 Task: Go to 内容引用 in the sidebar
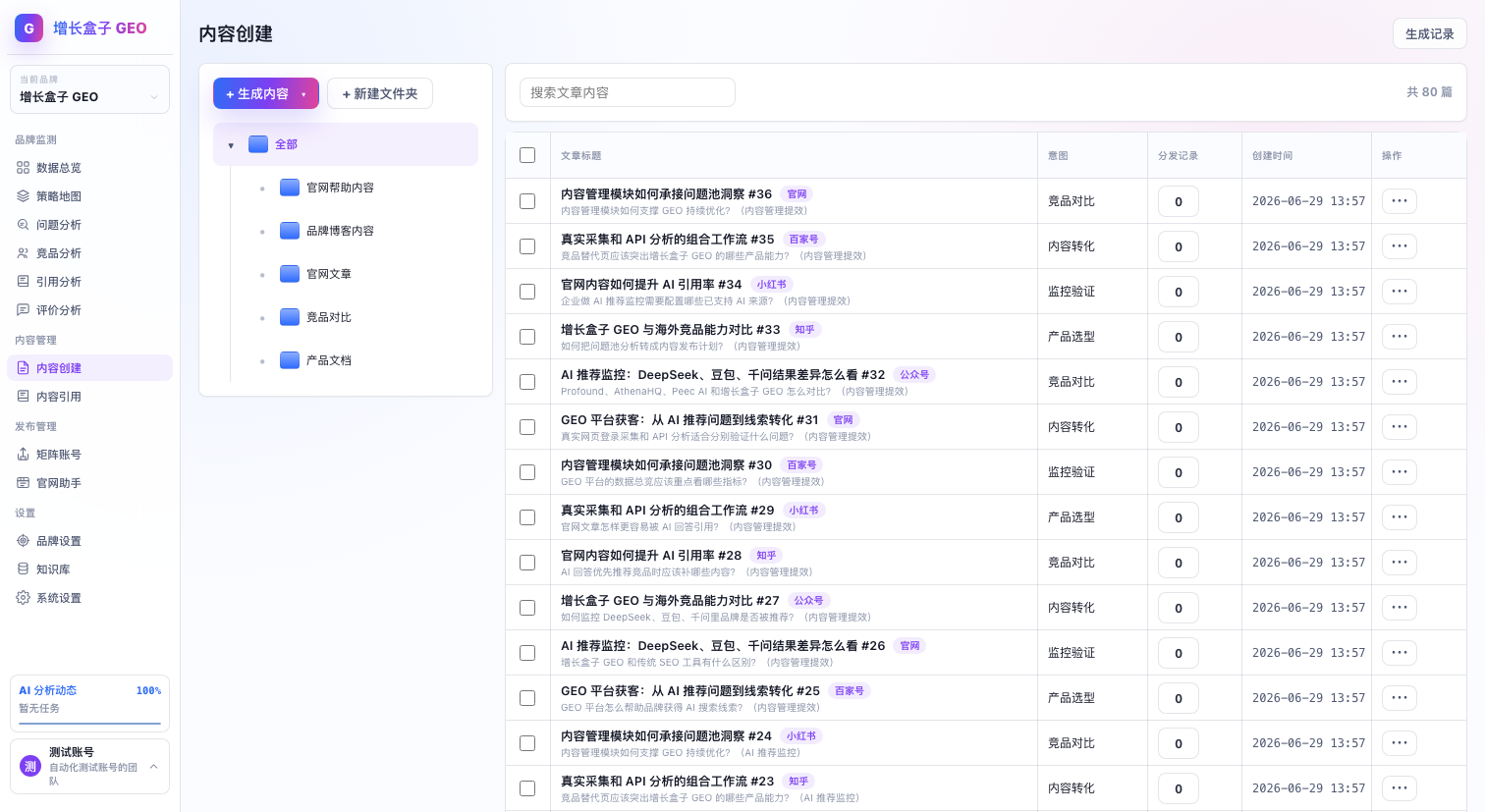pyautogui.click(x=89, y=397)
